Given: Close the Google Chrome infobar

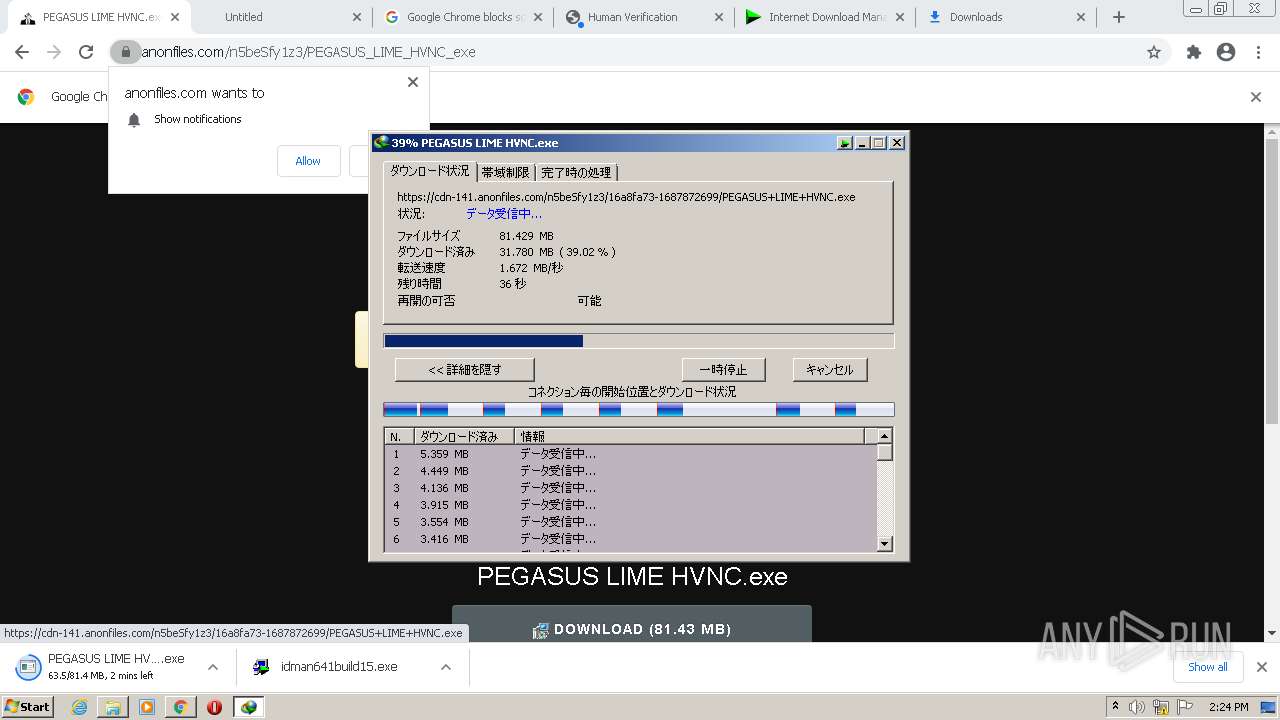Looking at the screenshot, I should click(1256, 97).
